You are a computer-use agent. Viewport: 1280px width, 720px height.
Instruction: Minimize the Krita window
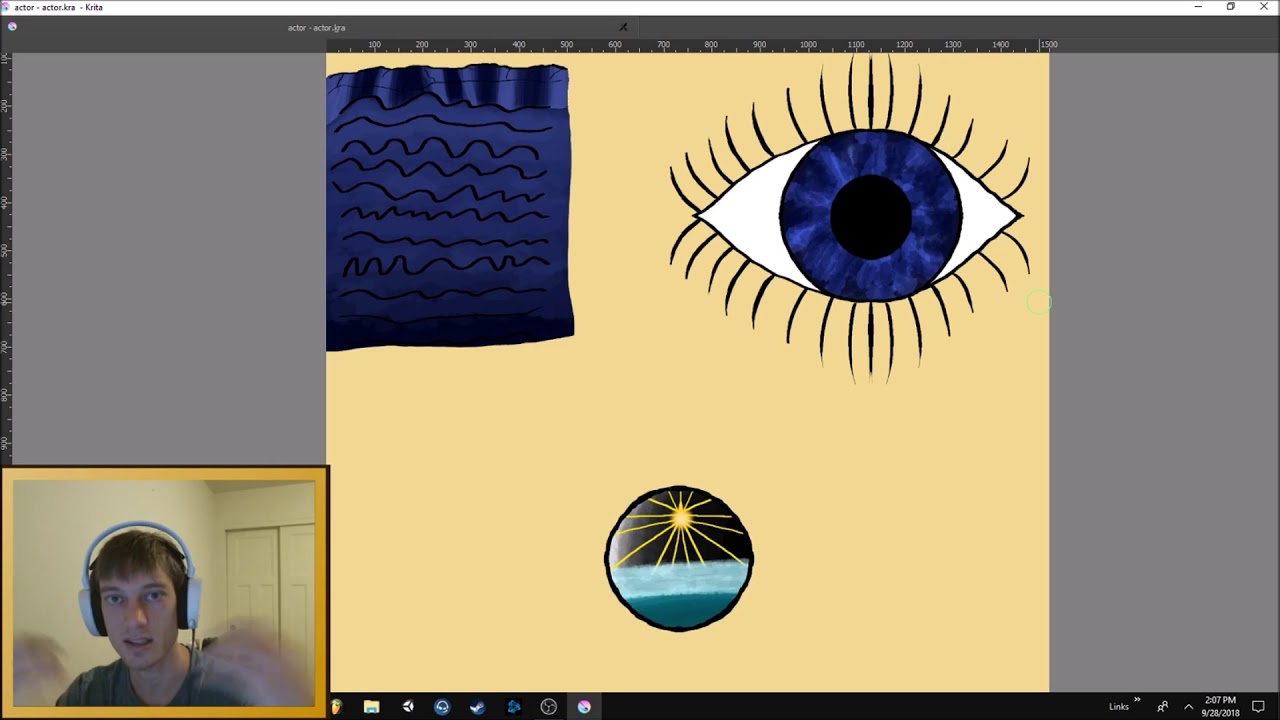click(x=1198, y=7)
